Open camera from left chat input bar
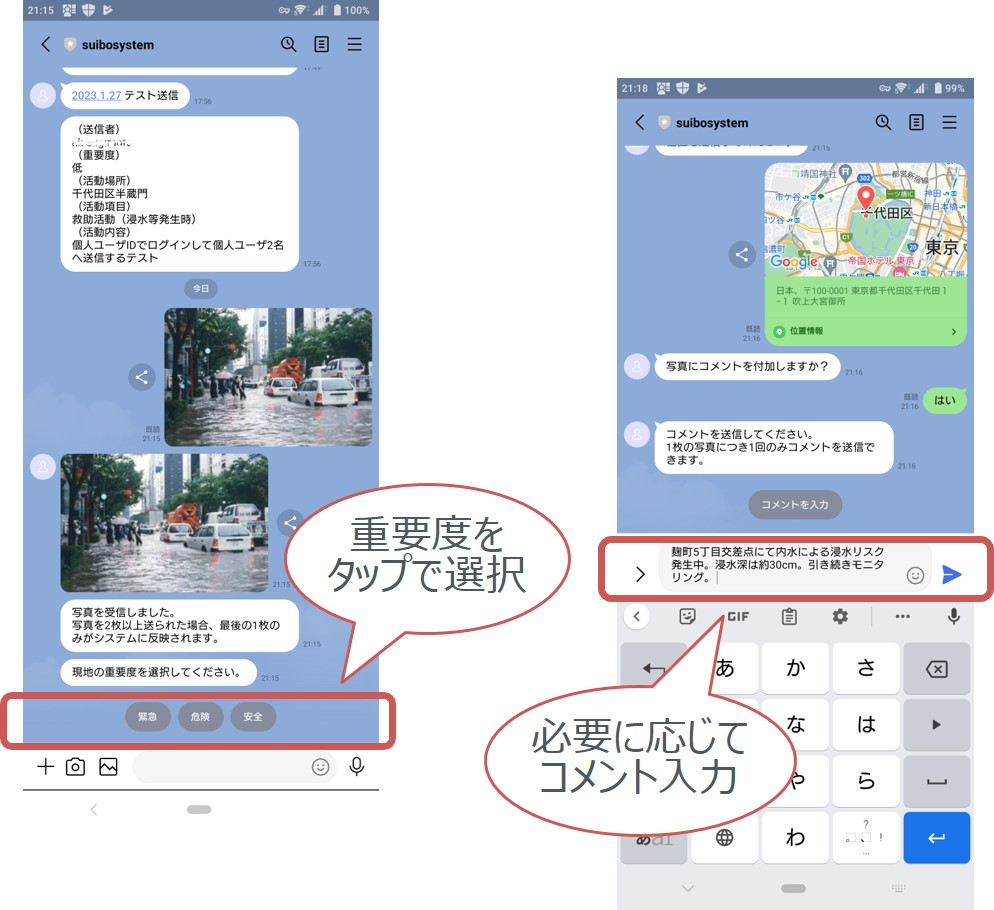 75,767
